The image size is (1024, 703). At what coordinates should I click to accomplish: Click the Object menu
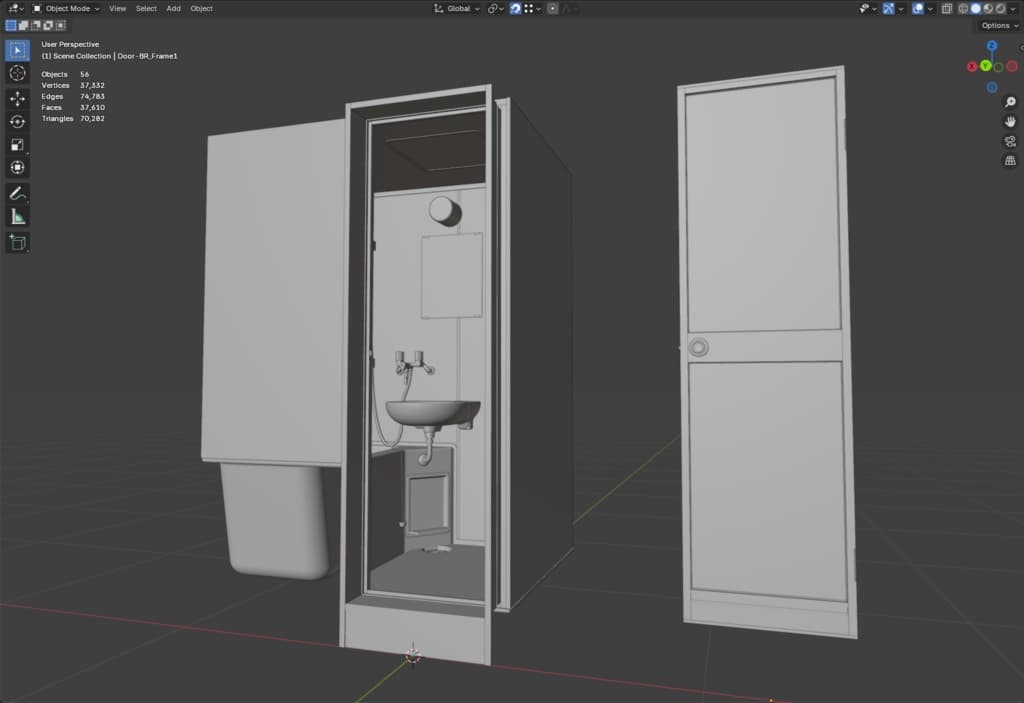[x=202, y=8]
